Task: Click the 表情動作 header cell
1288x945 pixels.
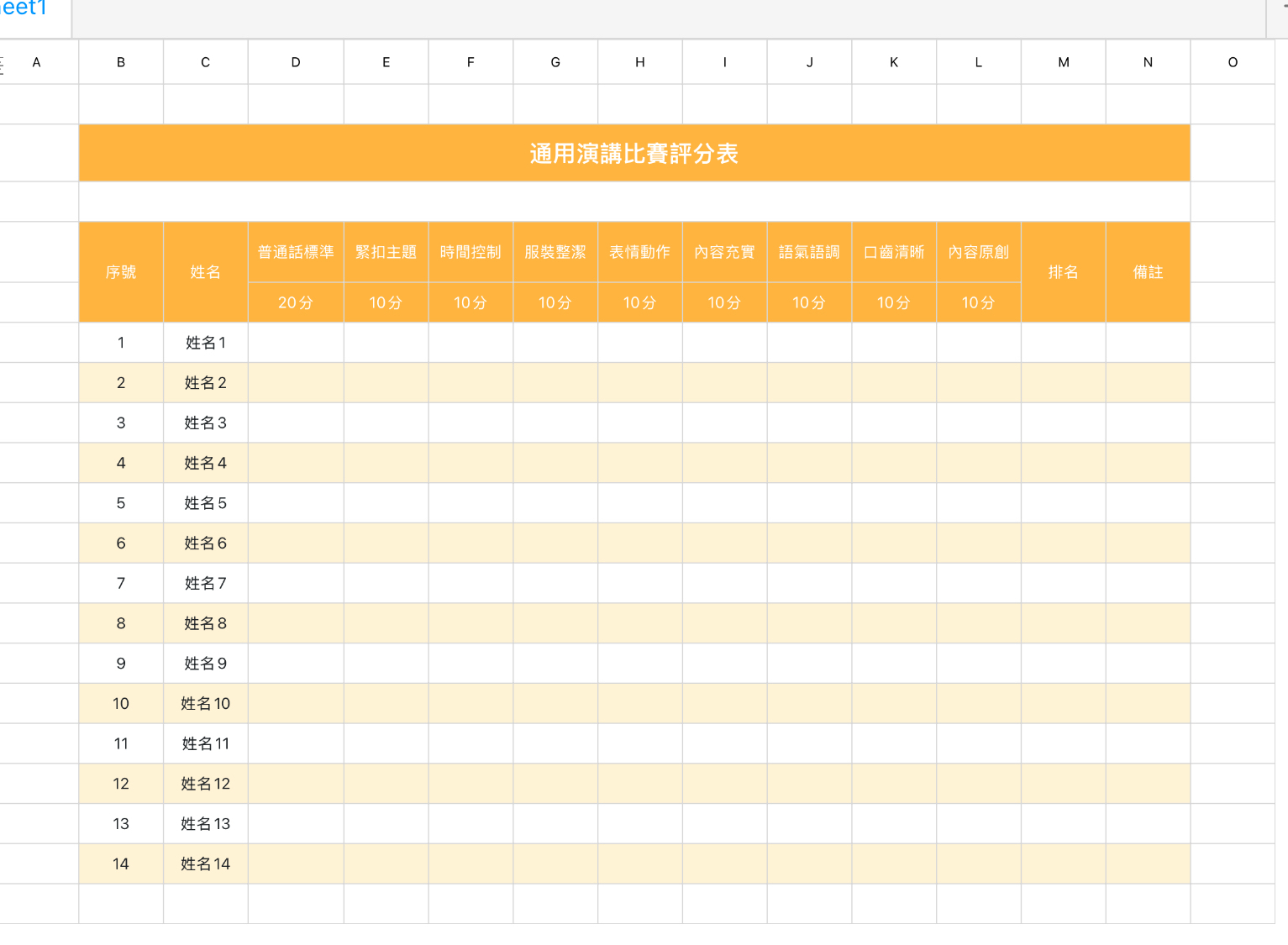Action: tap(640, 252)
